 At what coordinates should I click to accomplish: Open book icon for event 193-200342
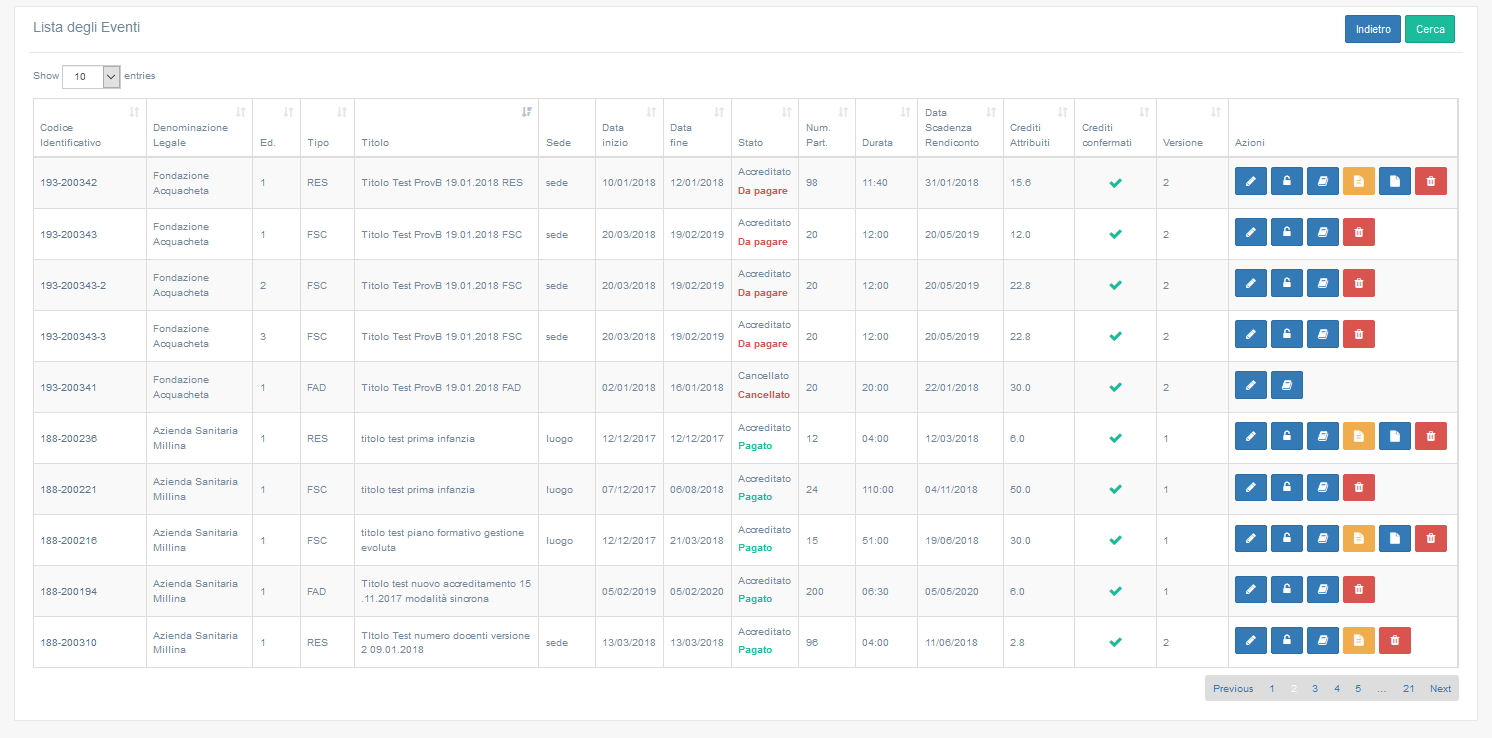click(x=1323, y=181)
